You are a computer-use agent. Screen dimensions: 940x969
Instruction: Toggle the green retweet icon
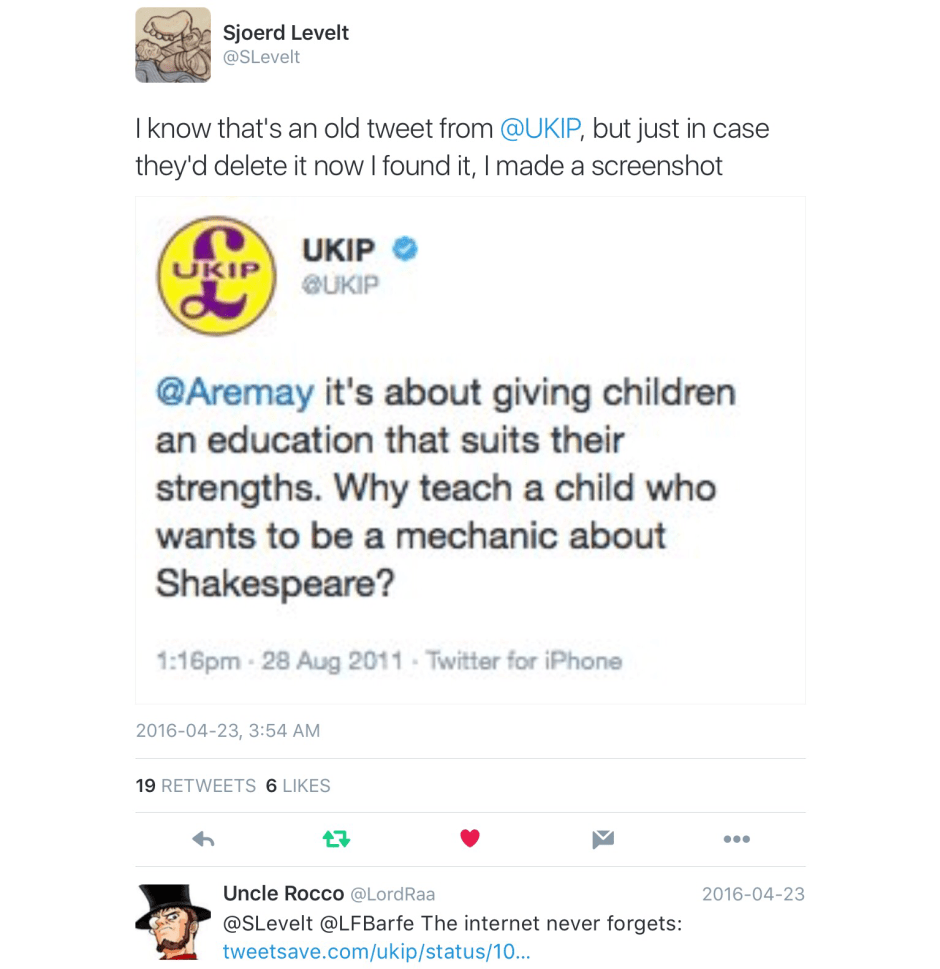pyautogui.click(x=336, y=839)
